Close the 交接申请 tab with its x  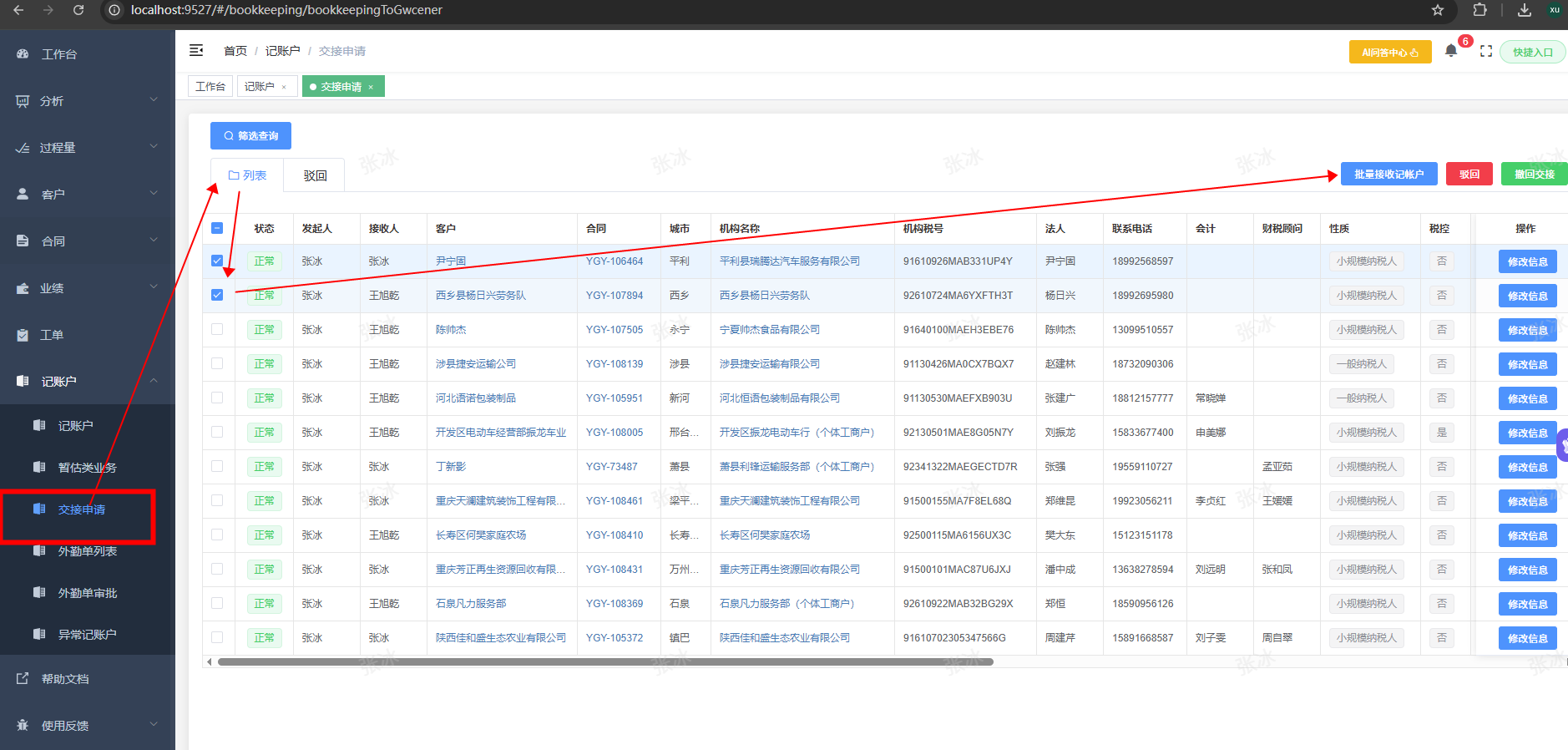point(371,87)
